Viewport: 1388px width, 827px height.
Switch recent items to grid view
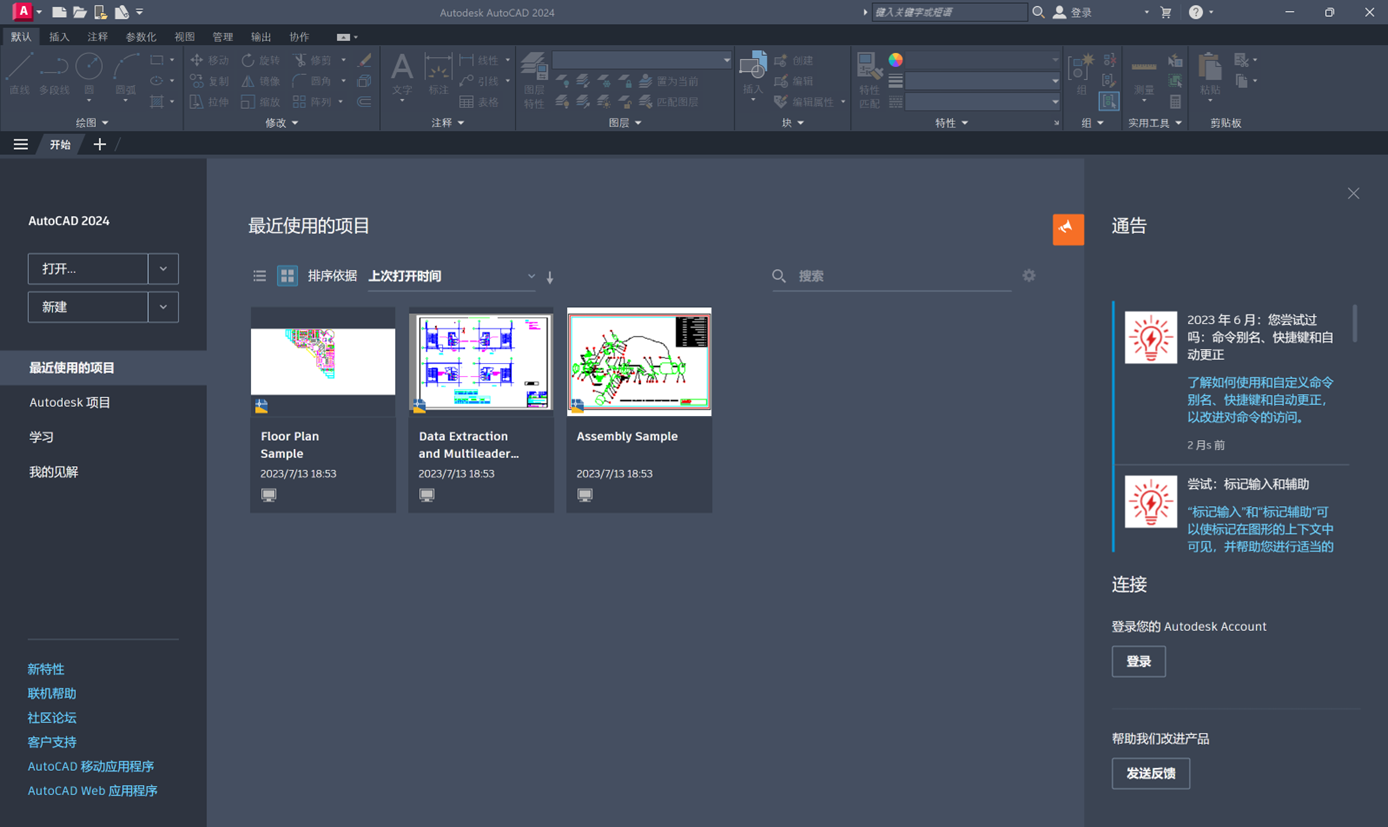coord(287,276)
